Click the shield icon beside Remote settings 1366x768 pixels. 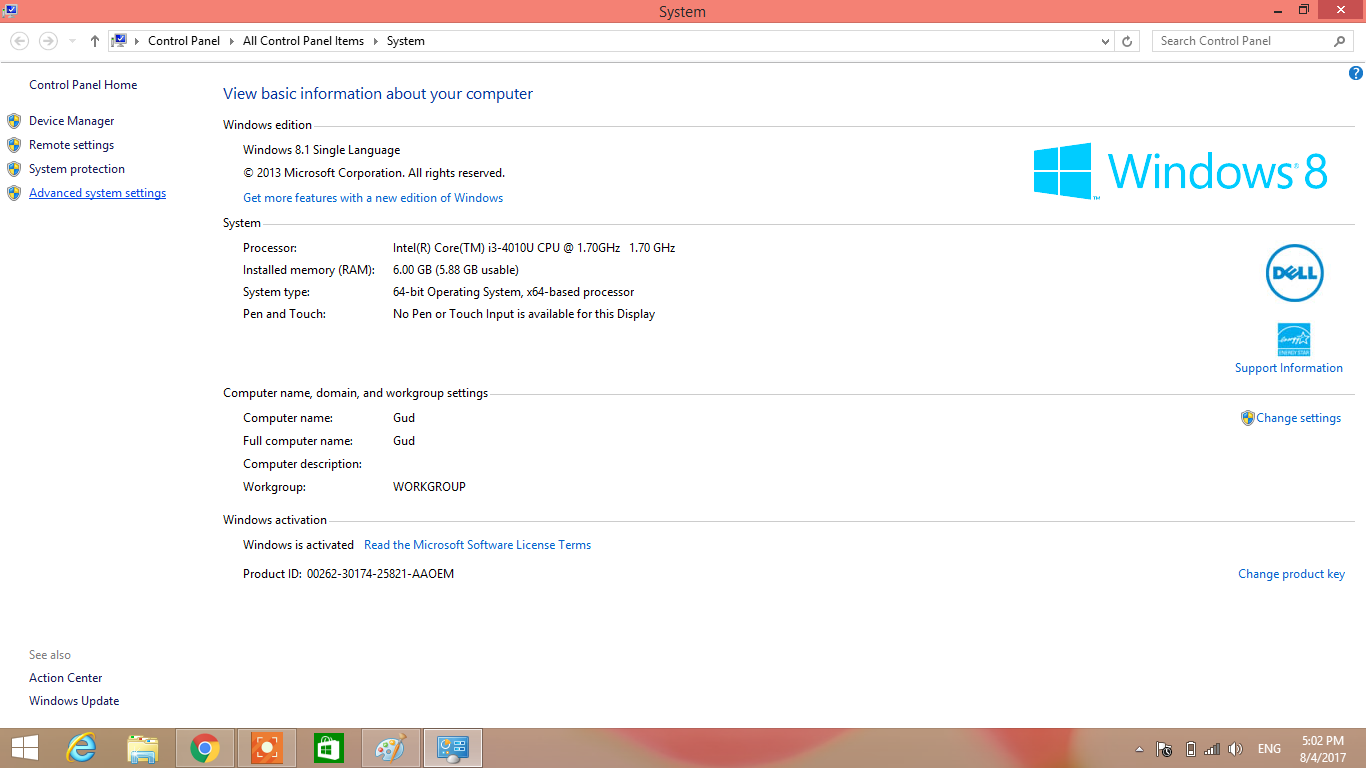pyautogui.click(x=14, y=145)
